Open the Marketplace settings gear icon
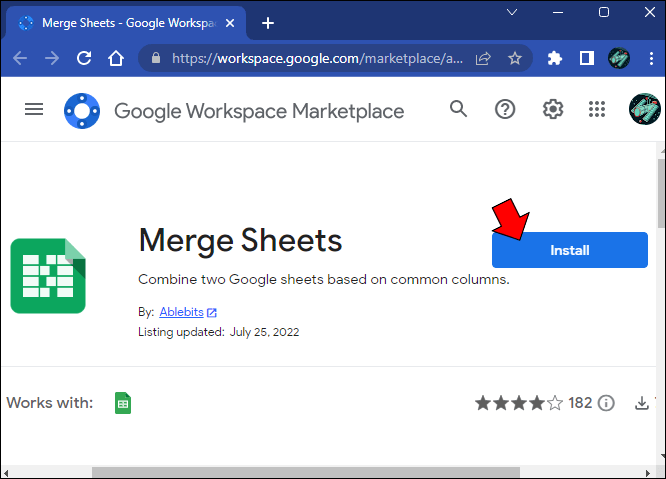The image size is (666, 479). click(552, 109)
